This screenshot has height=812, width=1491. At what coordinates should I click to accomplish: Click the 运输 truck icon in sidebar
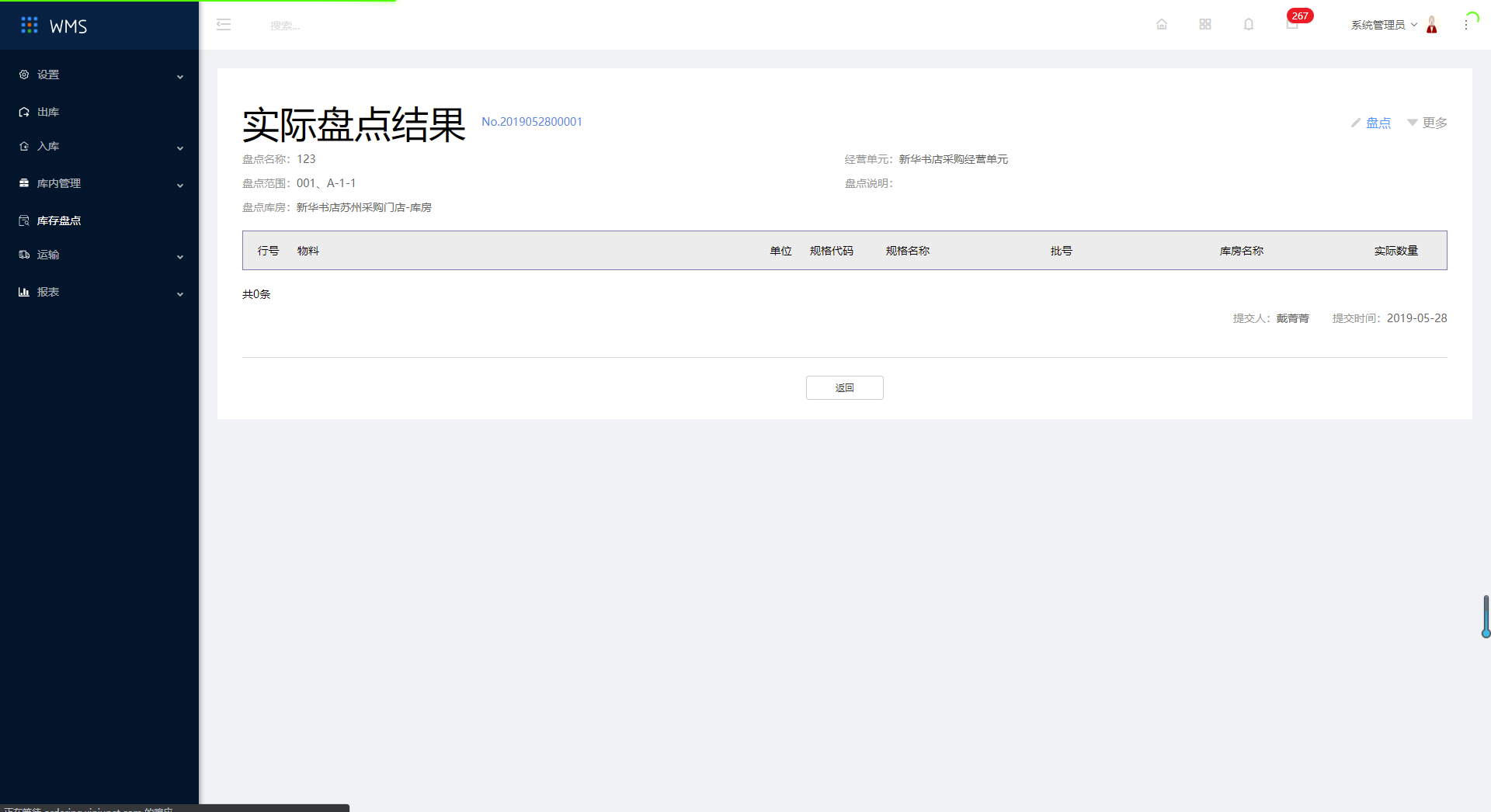pyautogui.click(x=24, y=255)
